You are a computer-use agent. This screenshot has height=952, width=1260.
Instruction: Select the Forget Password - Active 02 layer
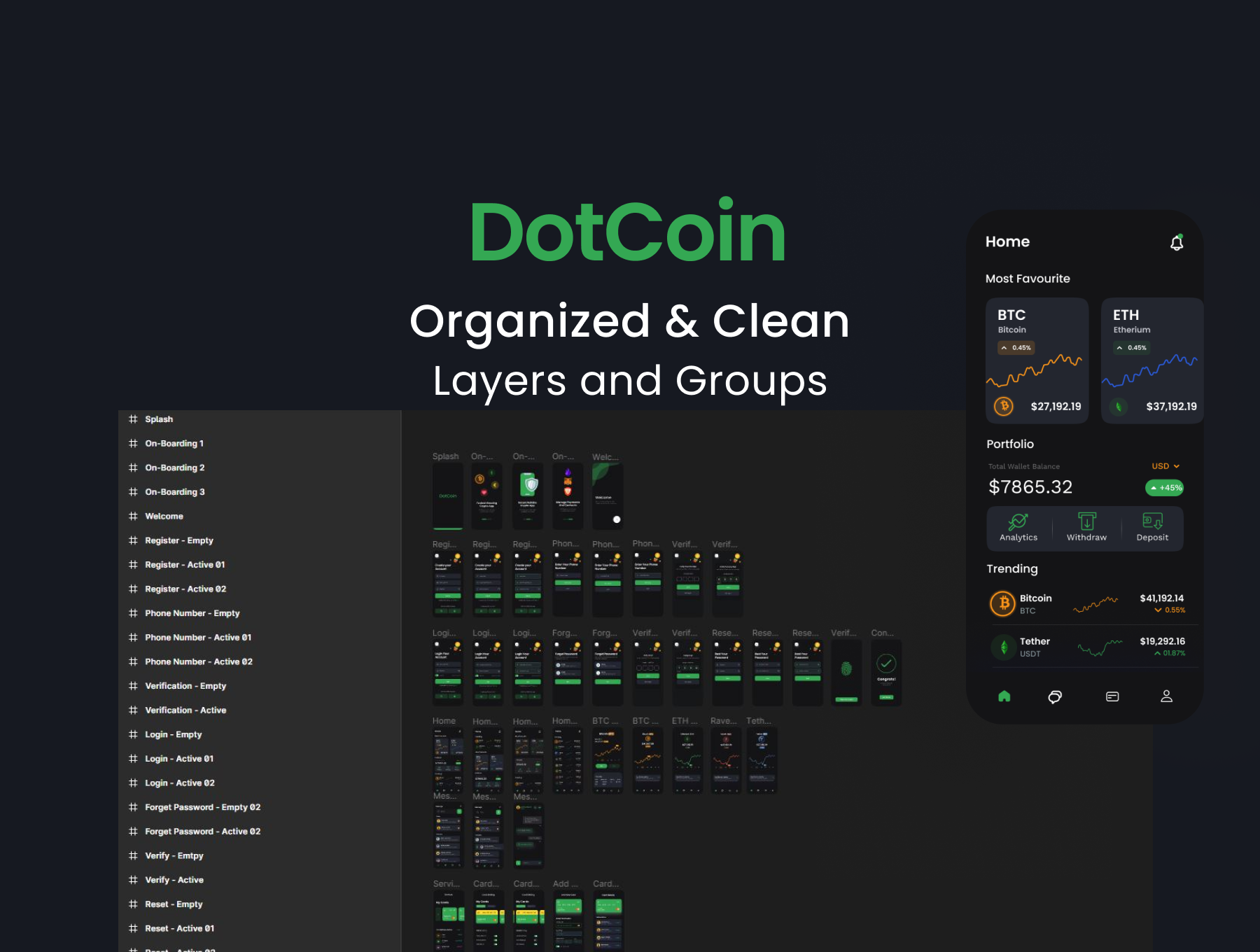tap(202, 832)
